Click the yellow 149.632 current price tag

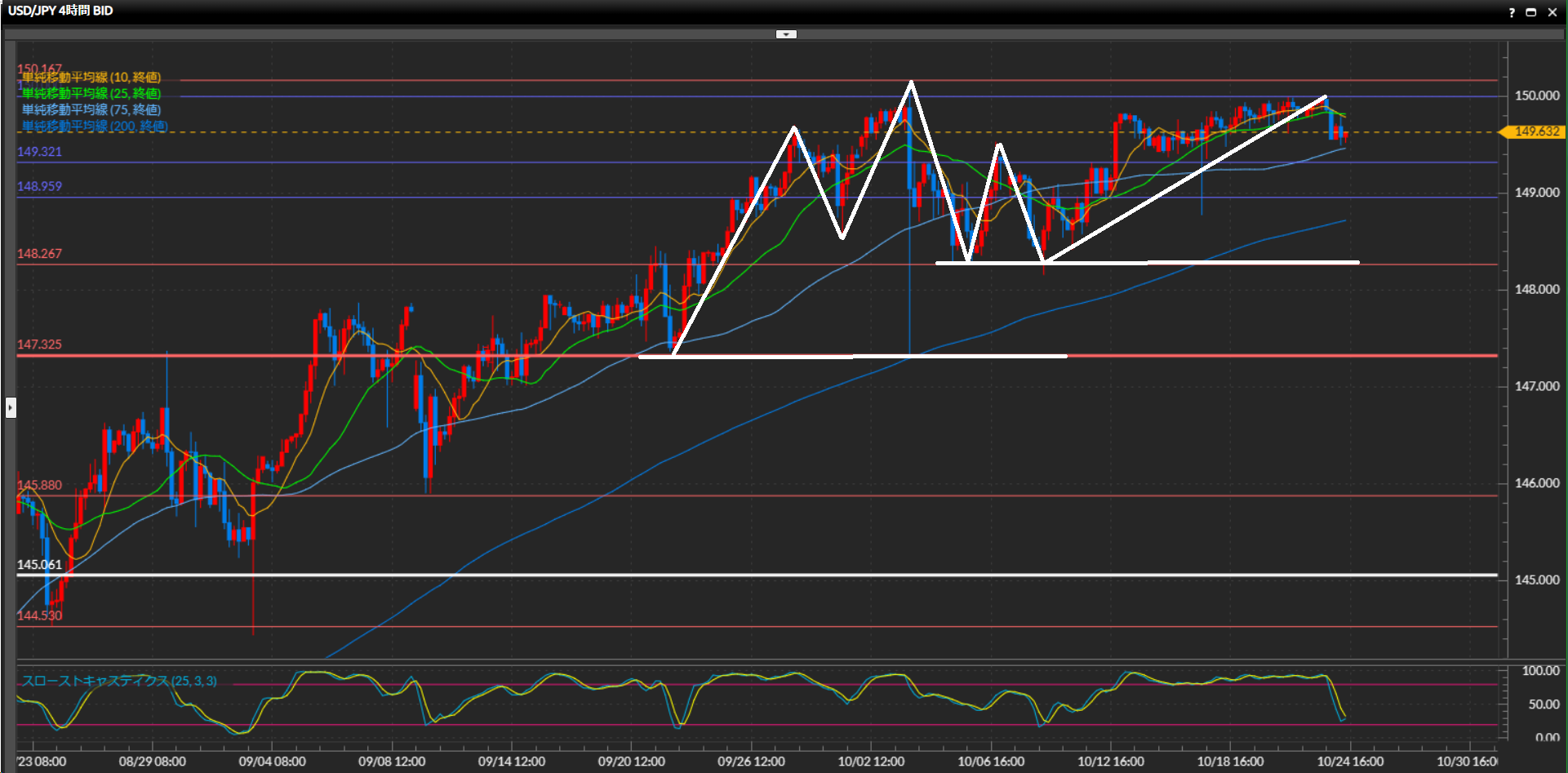point(1535,131)
